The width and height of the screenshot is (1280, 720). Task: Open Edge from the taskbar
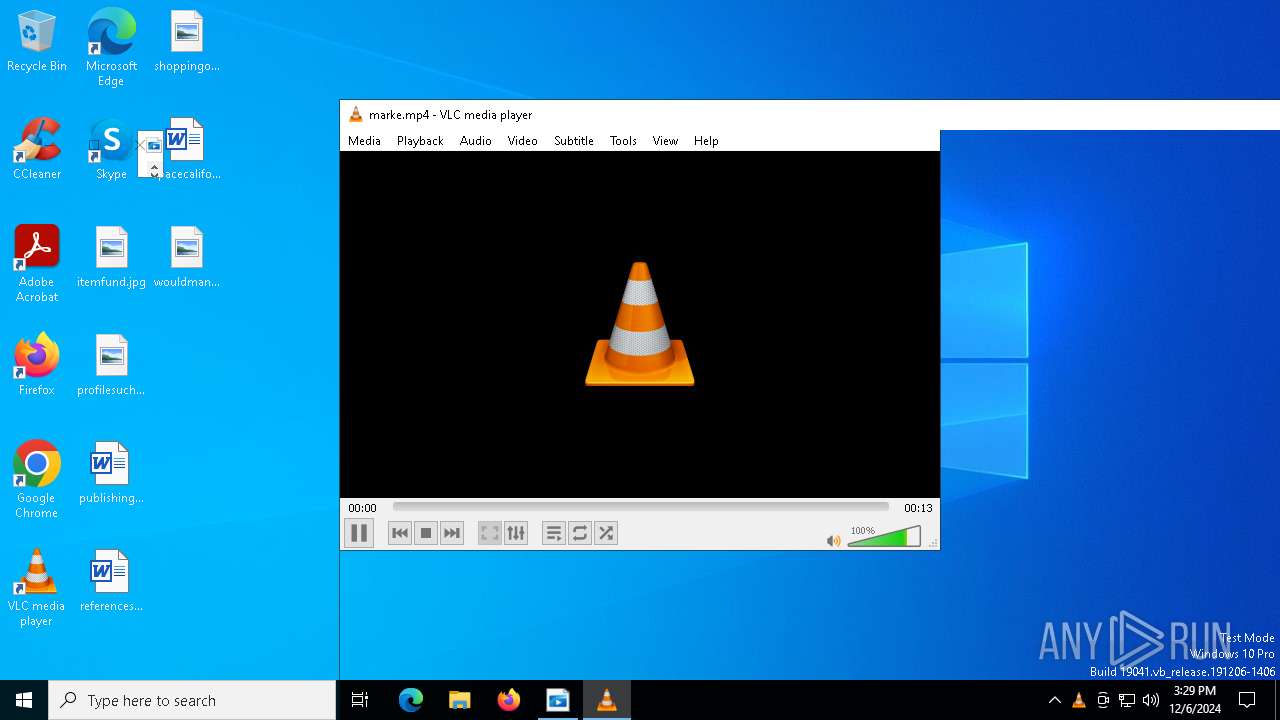(x=411, y=700)
